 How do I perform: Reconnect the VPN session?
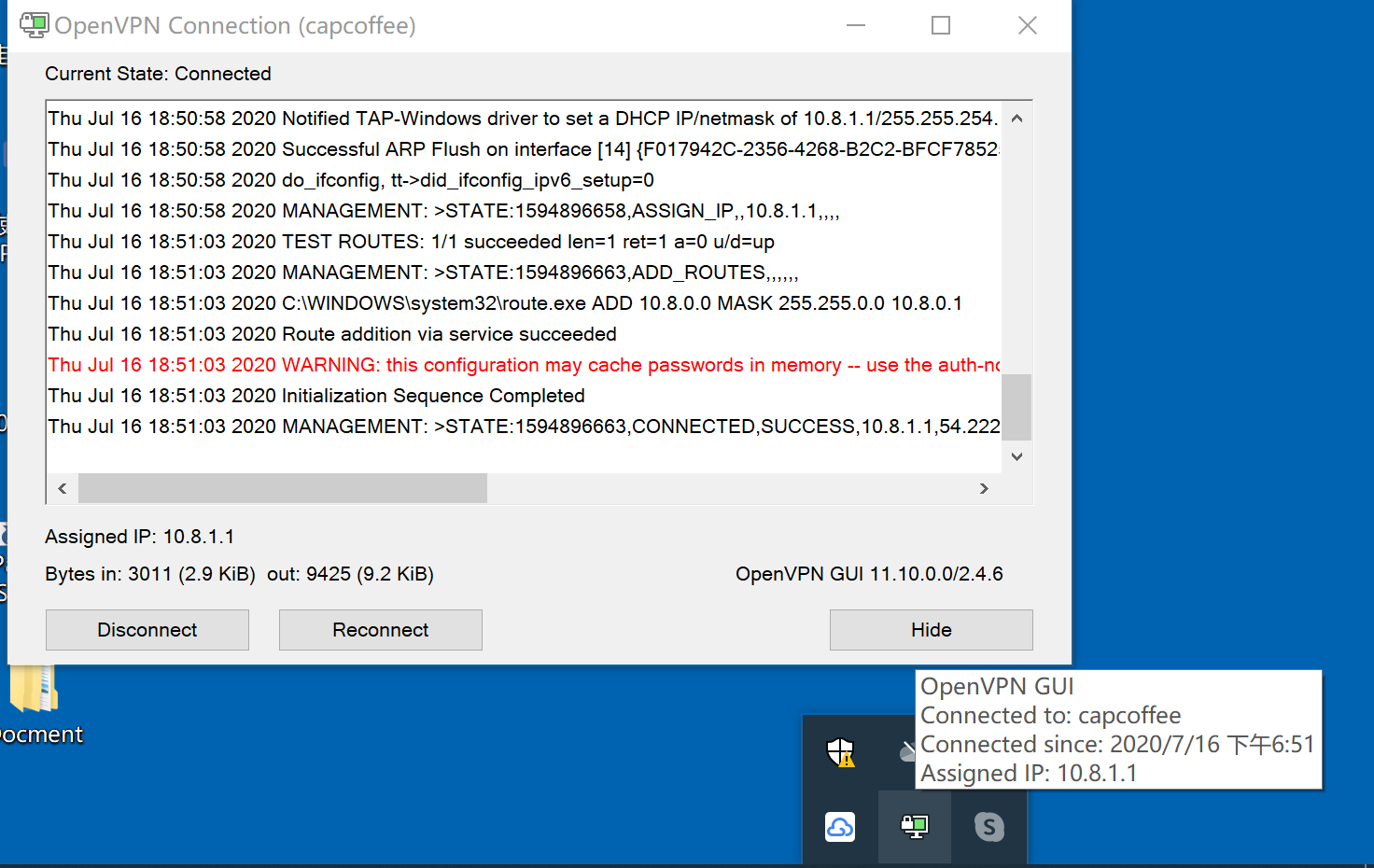pos(380,630)
